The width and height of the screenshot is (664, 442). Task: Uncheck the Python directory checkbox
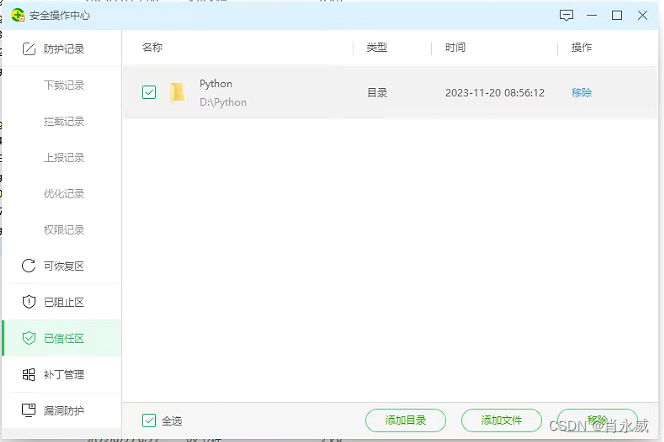[149, 93]
